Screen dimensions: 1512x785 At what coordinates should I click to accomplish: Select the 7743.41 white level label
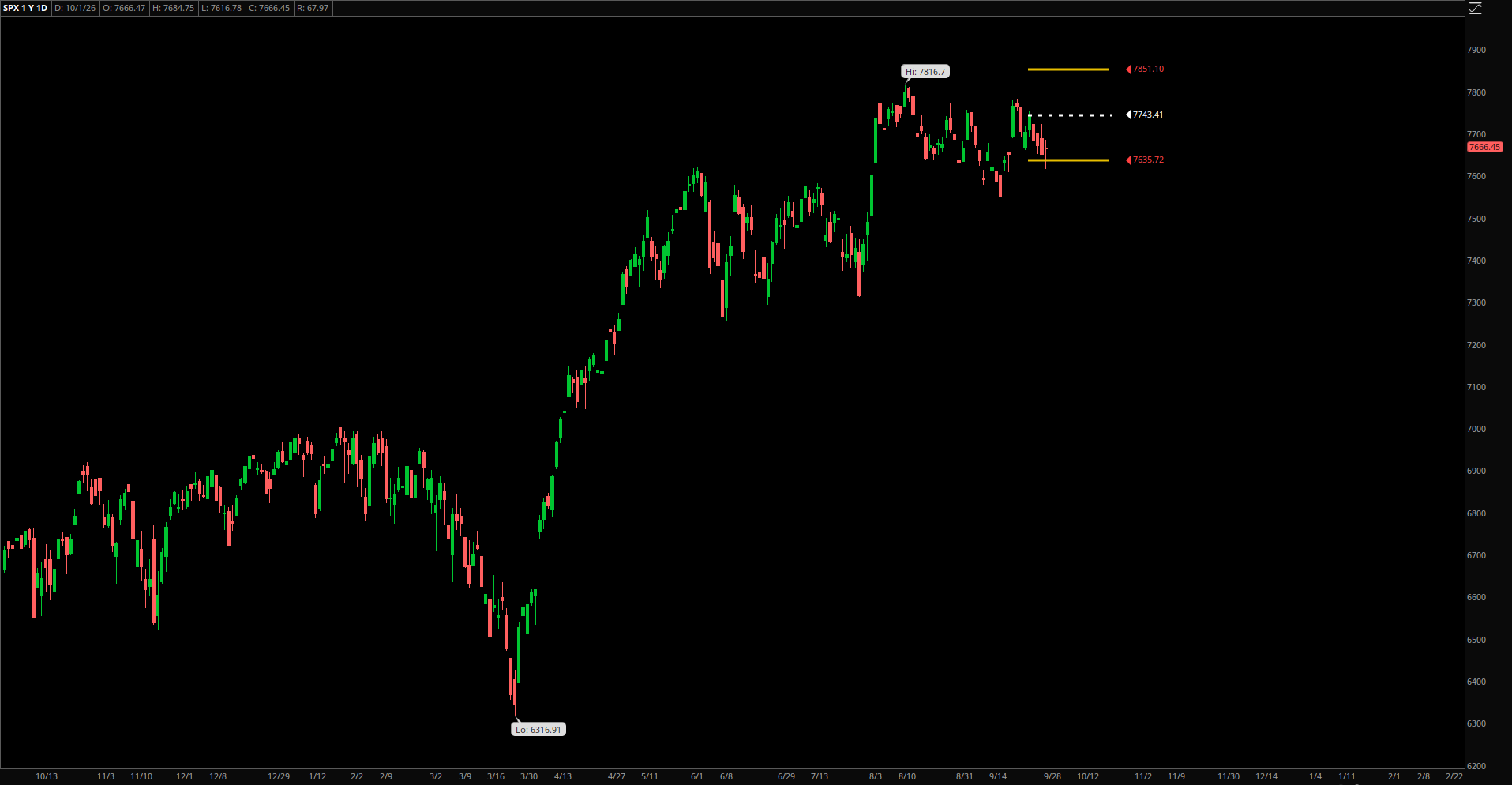click(1147, 115)
